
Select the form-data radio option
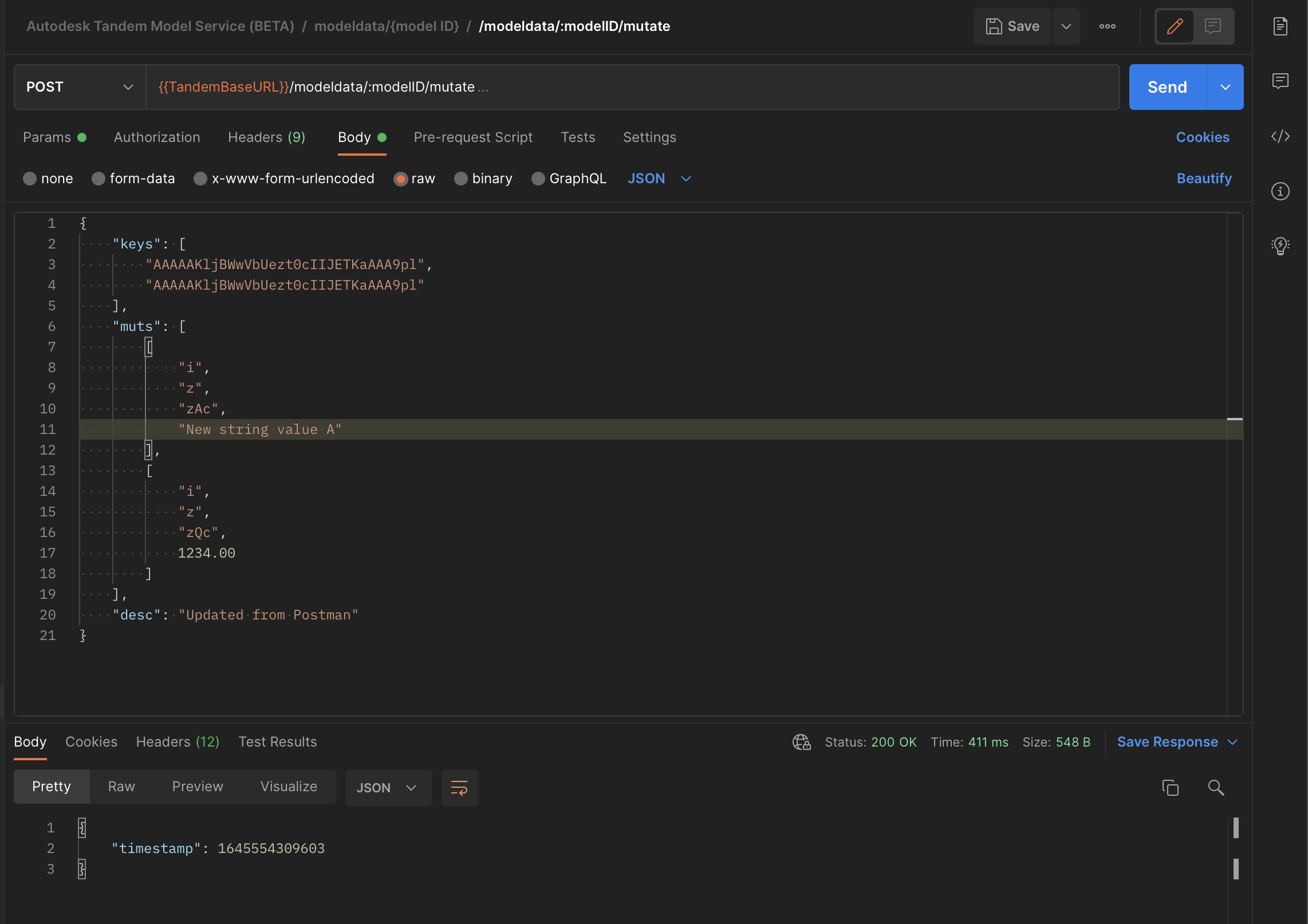(x=99, y=179)
